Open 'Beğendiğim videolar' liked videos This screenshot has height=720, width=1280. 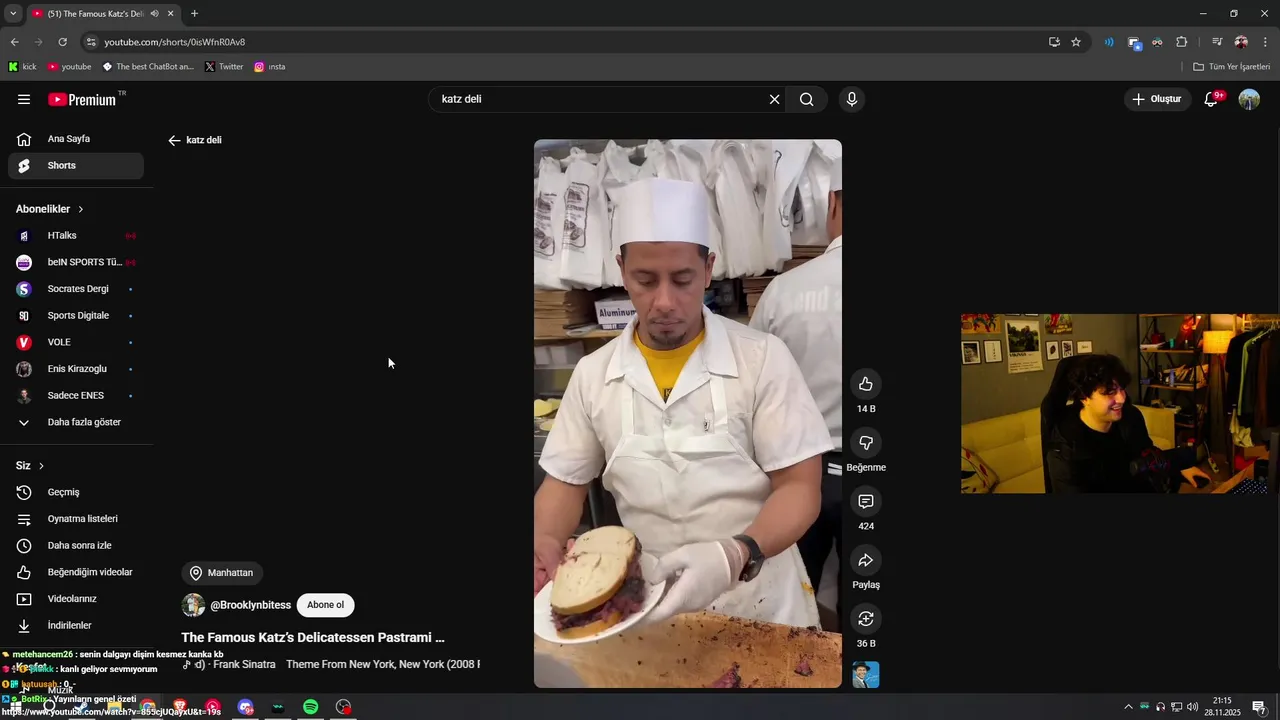76,572
